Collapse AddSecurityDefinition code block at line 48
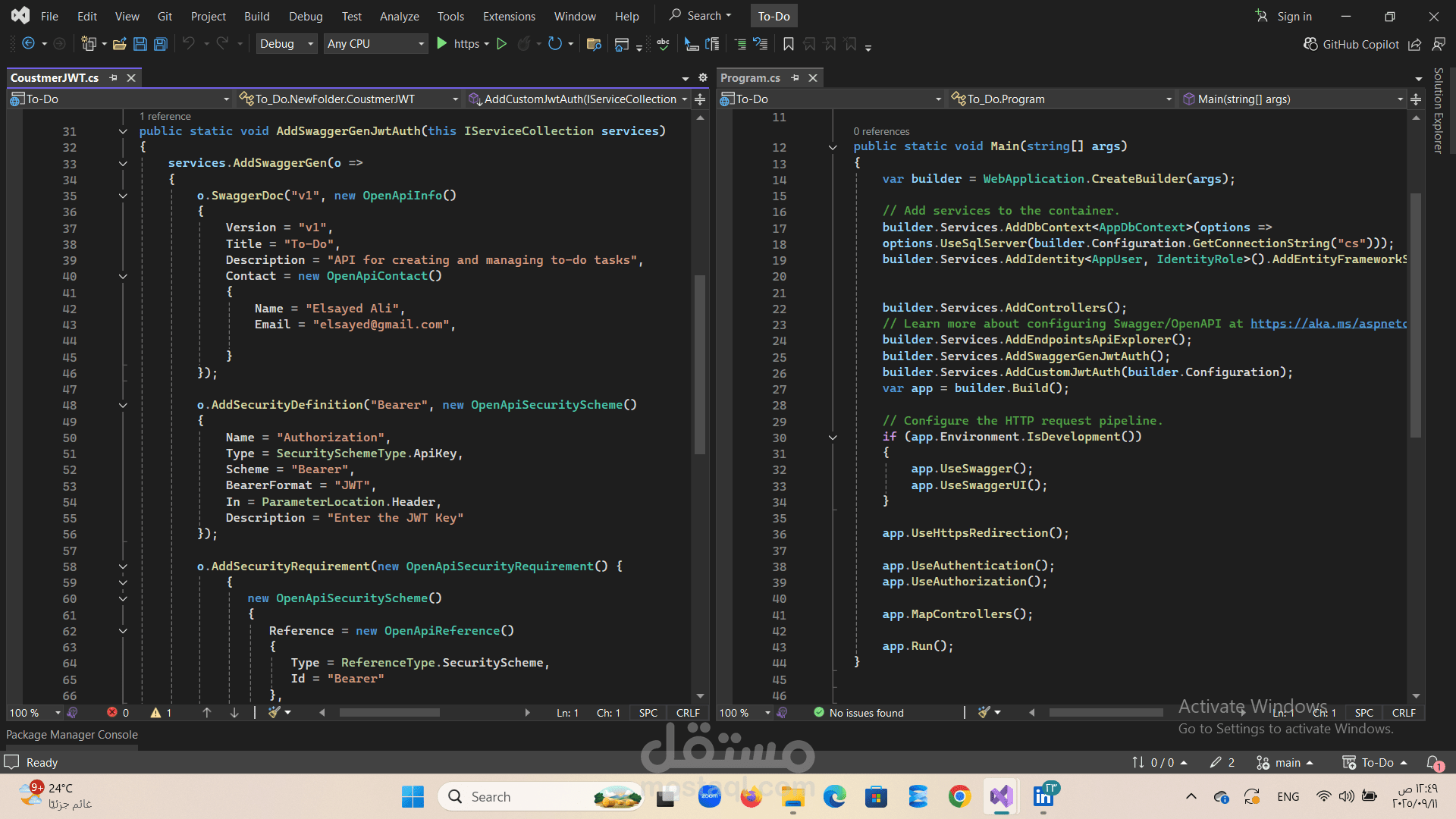 pos(123,406)
